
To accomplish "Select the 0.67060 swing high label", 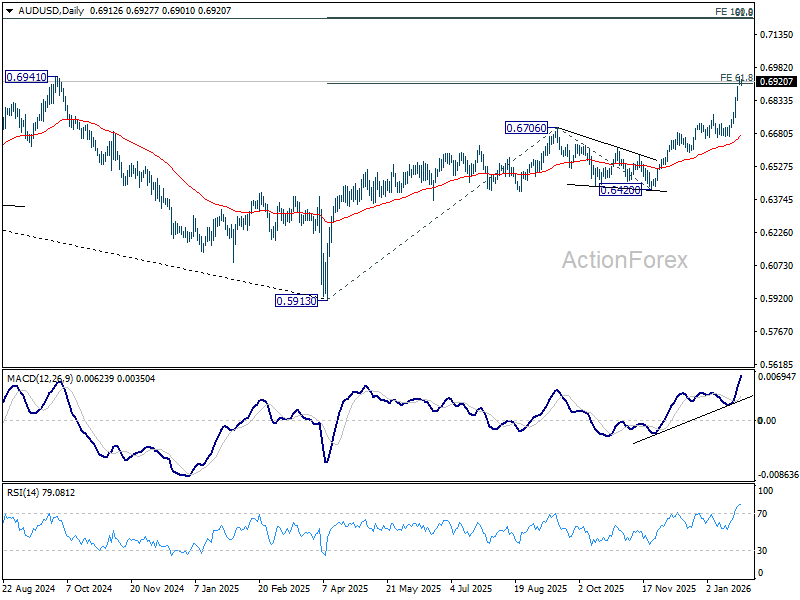I will coord(526,128).
